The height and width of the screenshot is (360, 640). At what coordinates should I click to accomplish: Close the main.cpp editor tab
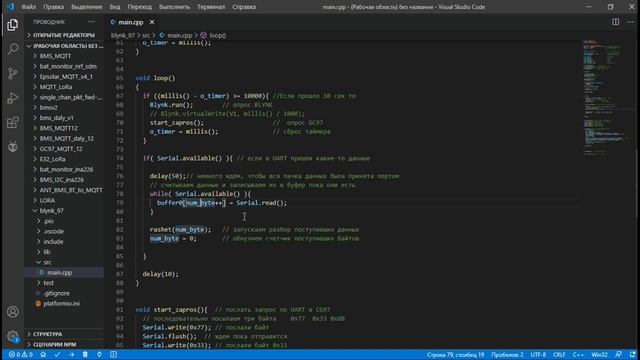coord(152,22)
